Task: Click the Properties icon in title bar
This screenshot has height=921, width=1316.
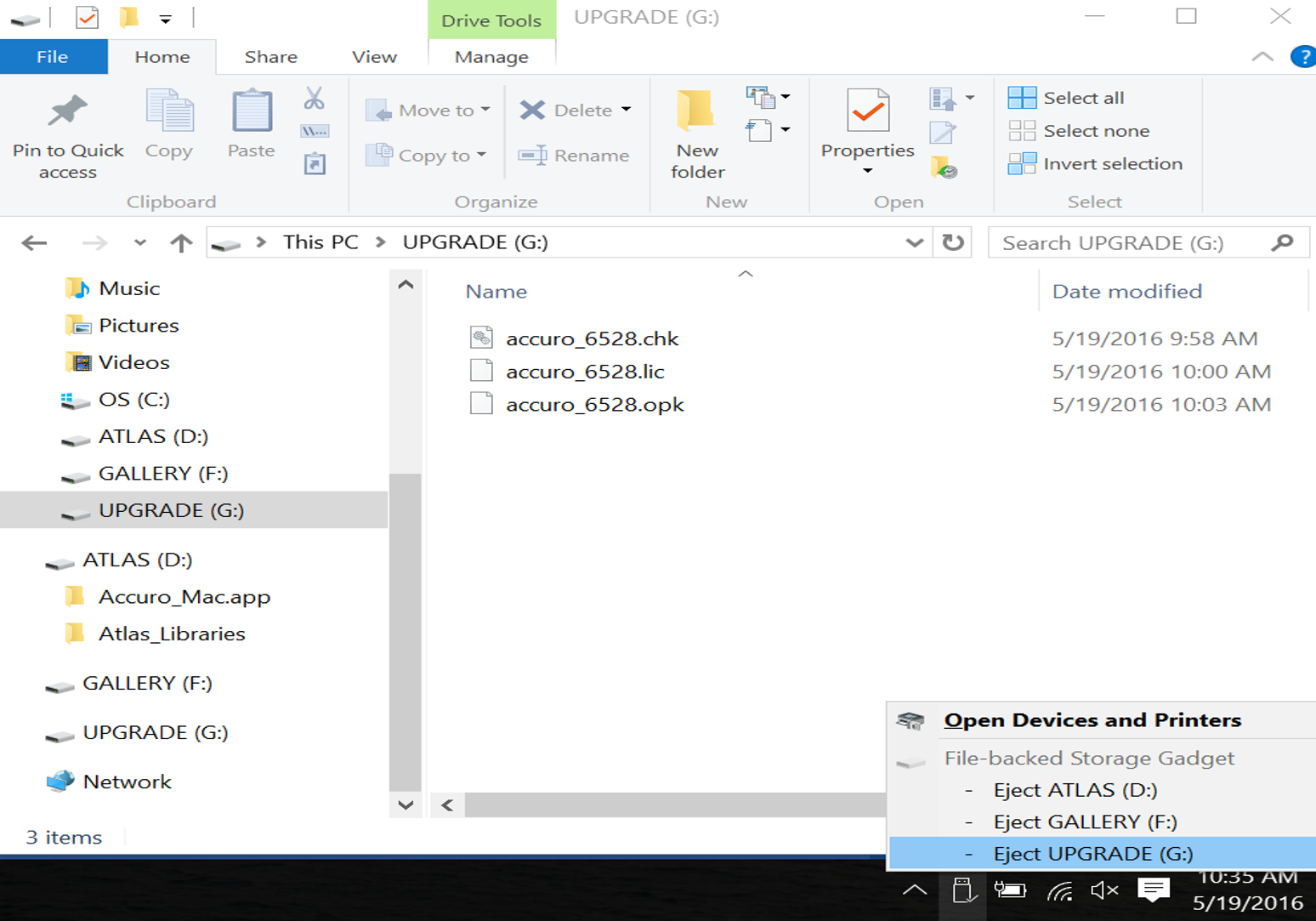Action: coord(88,17)
